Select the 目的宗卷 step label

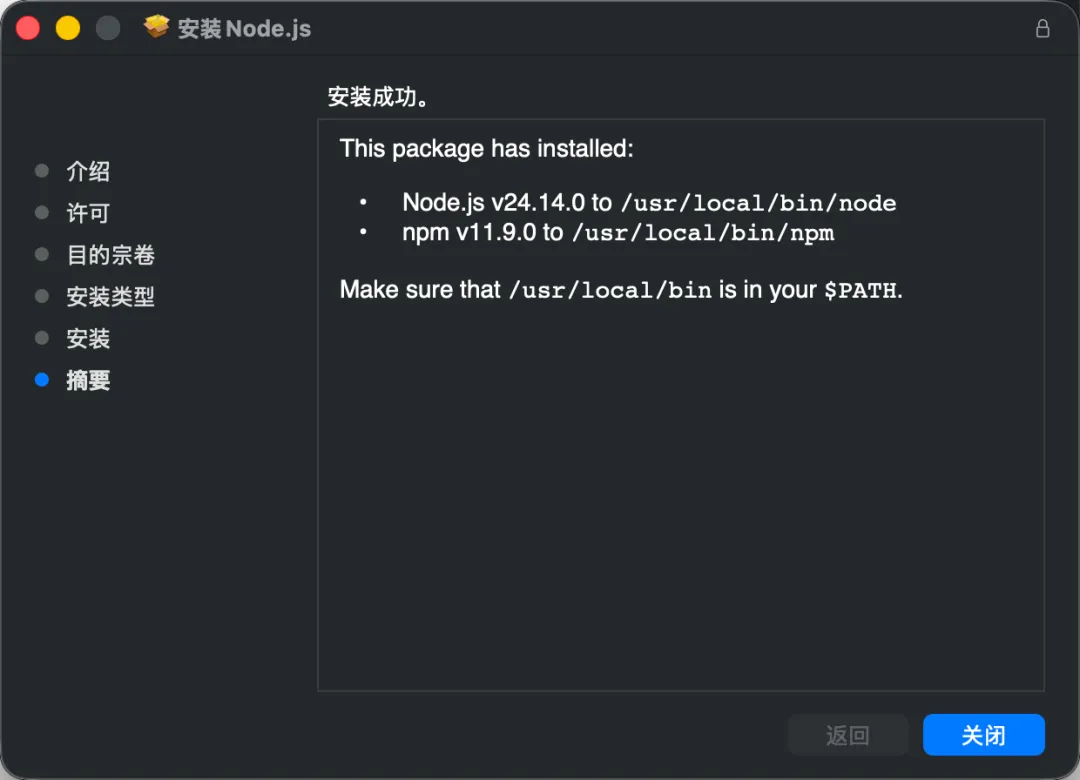point(110,255)
